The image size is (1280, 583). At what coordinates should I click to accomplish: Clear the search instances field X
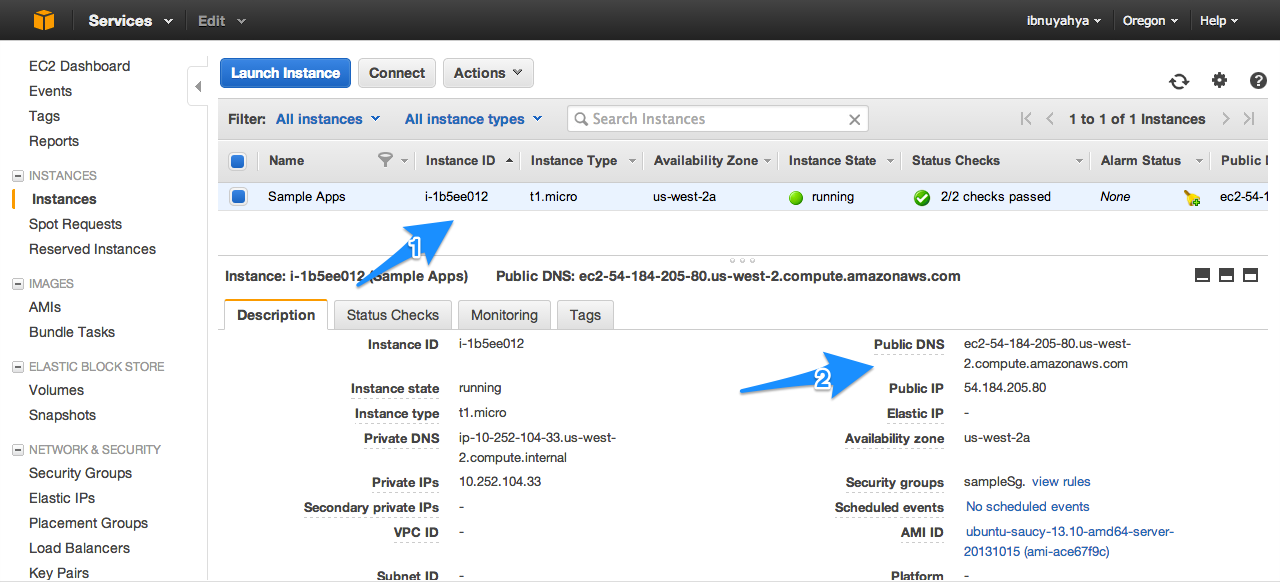[x=854, y=119]
